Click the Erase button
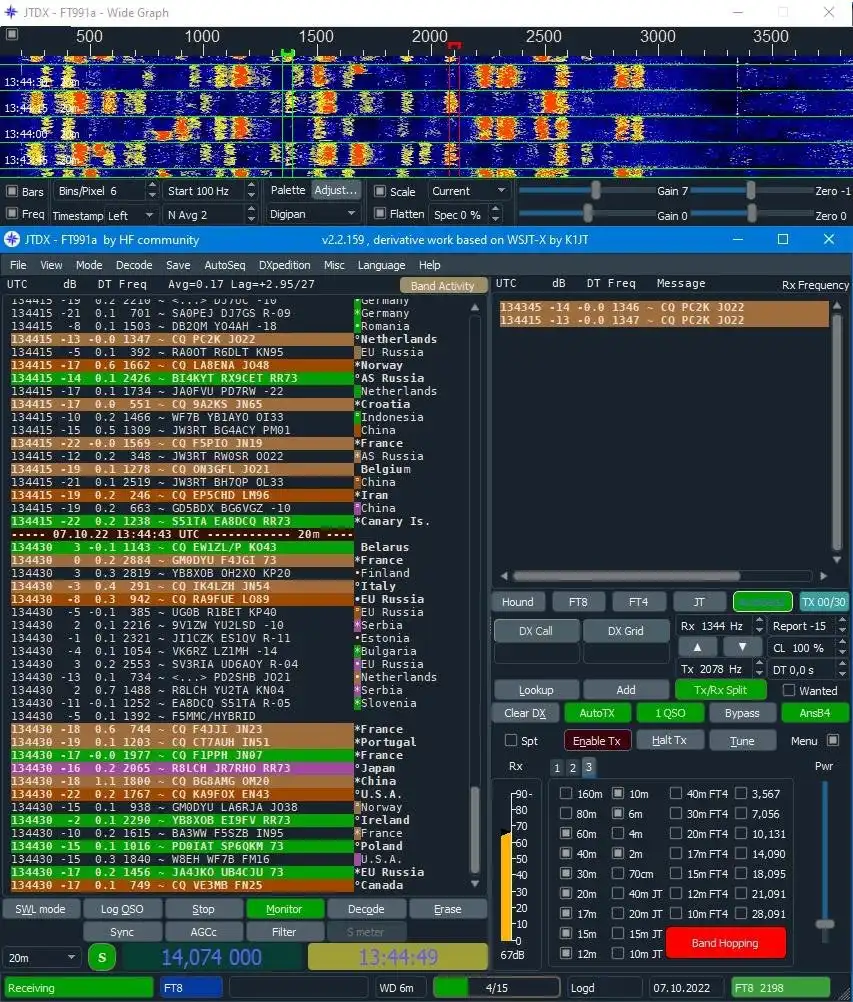 click(x=447, y=909)
